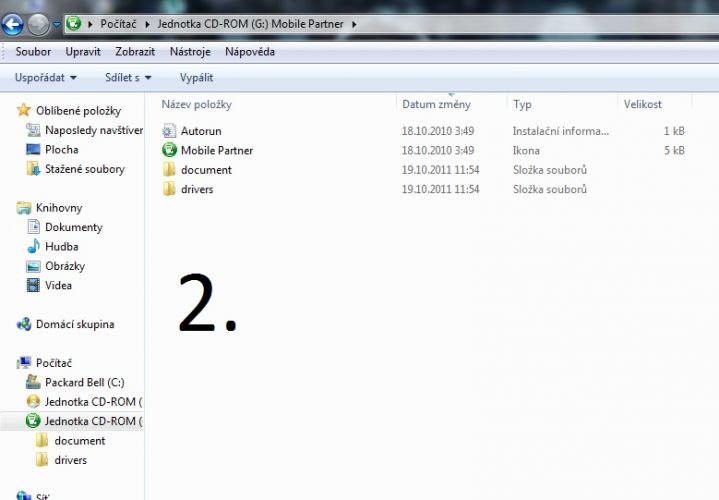The image size is (719, 500).
Task: Click the Mobile Partner icon in address bar
Action: tap(73, 23)
